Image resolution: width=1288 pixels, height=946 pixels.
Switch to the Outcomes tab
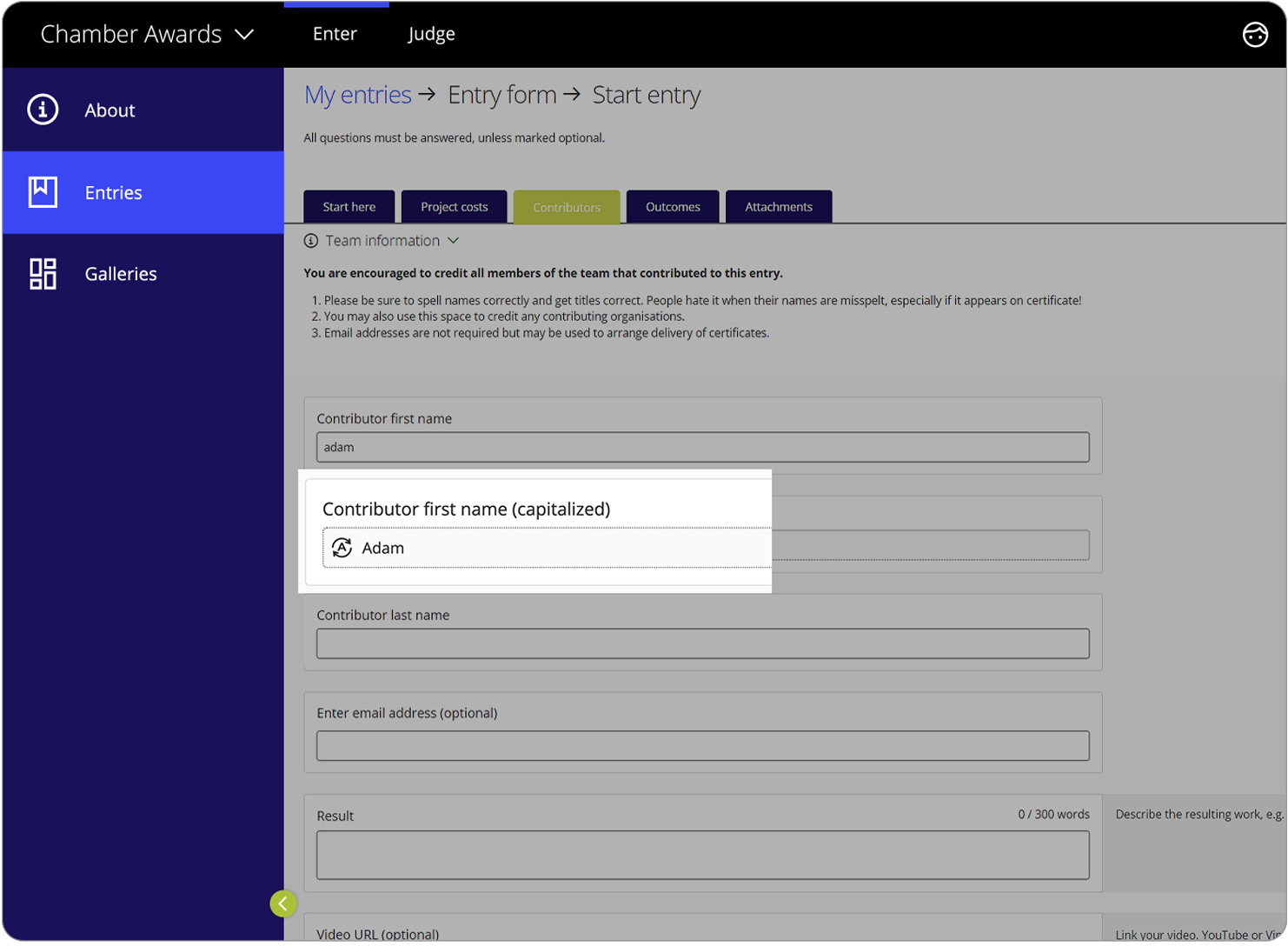point(672,206)
